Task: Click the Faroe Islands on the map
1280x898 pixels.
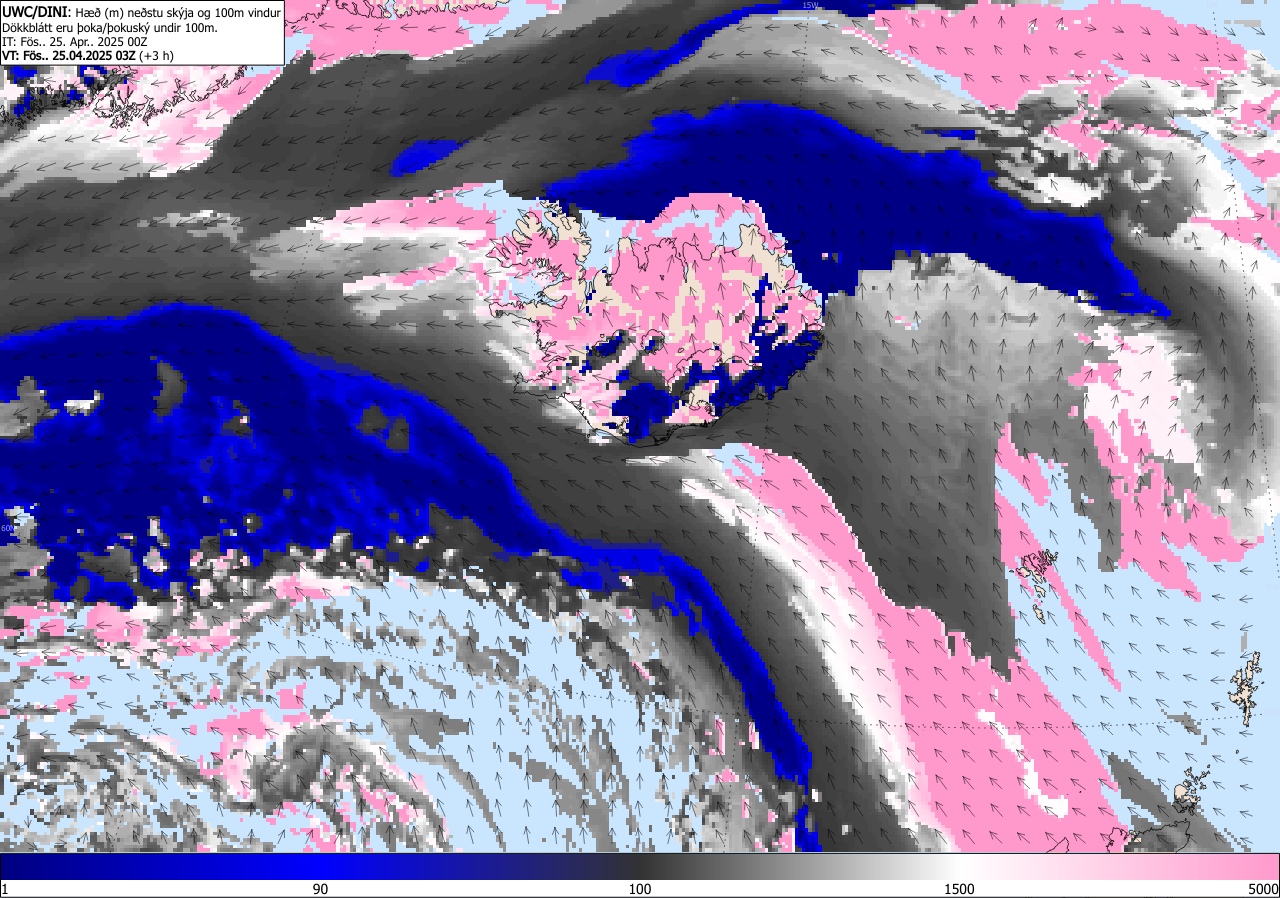Action: point(1036,585)
